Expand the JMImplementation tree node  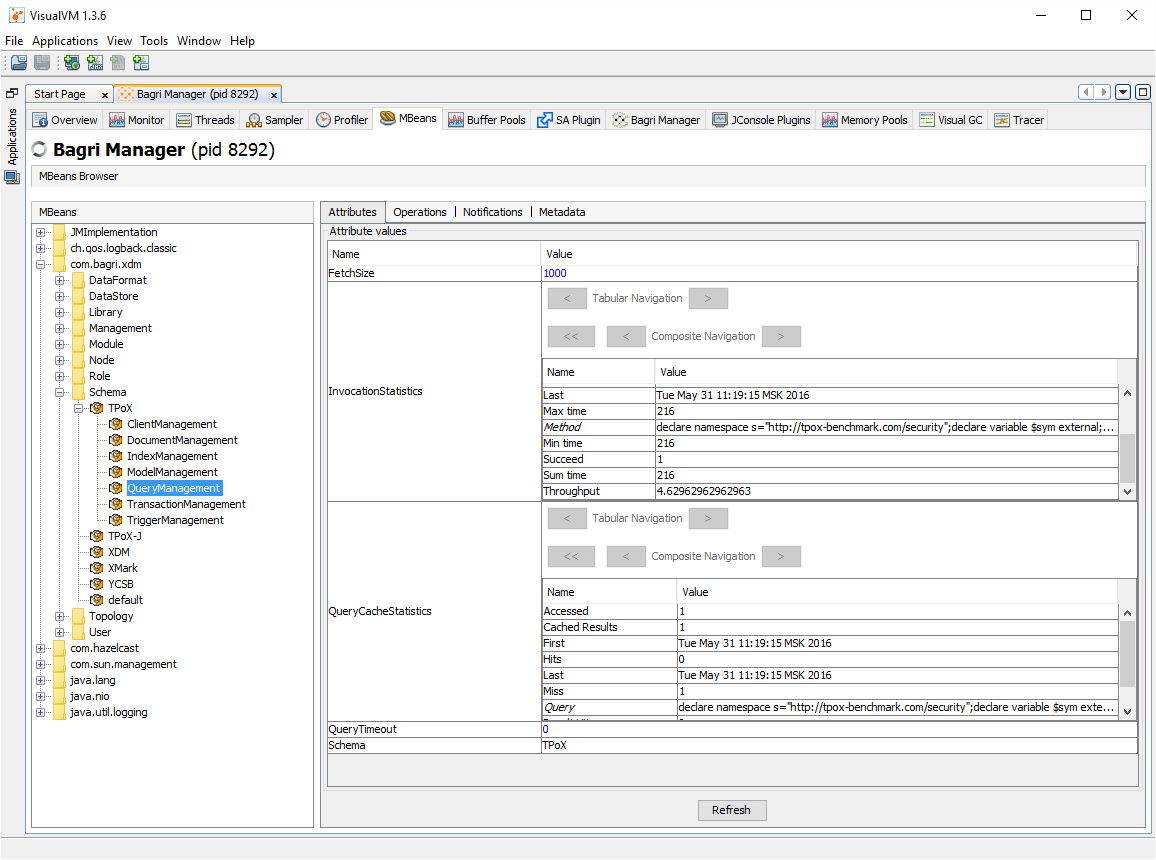point(41,232)
